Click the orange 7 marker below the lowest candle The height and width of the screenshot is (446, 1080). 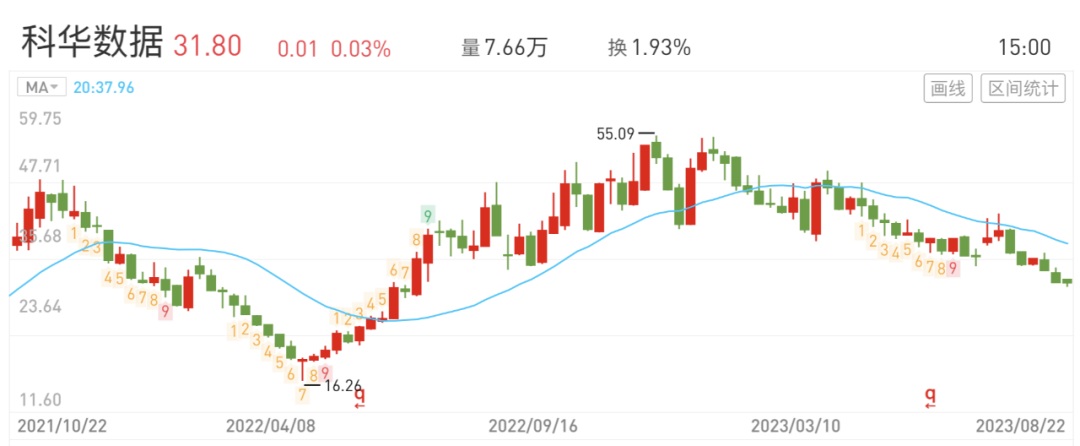302,394
